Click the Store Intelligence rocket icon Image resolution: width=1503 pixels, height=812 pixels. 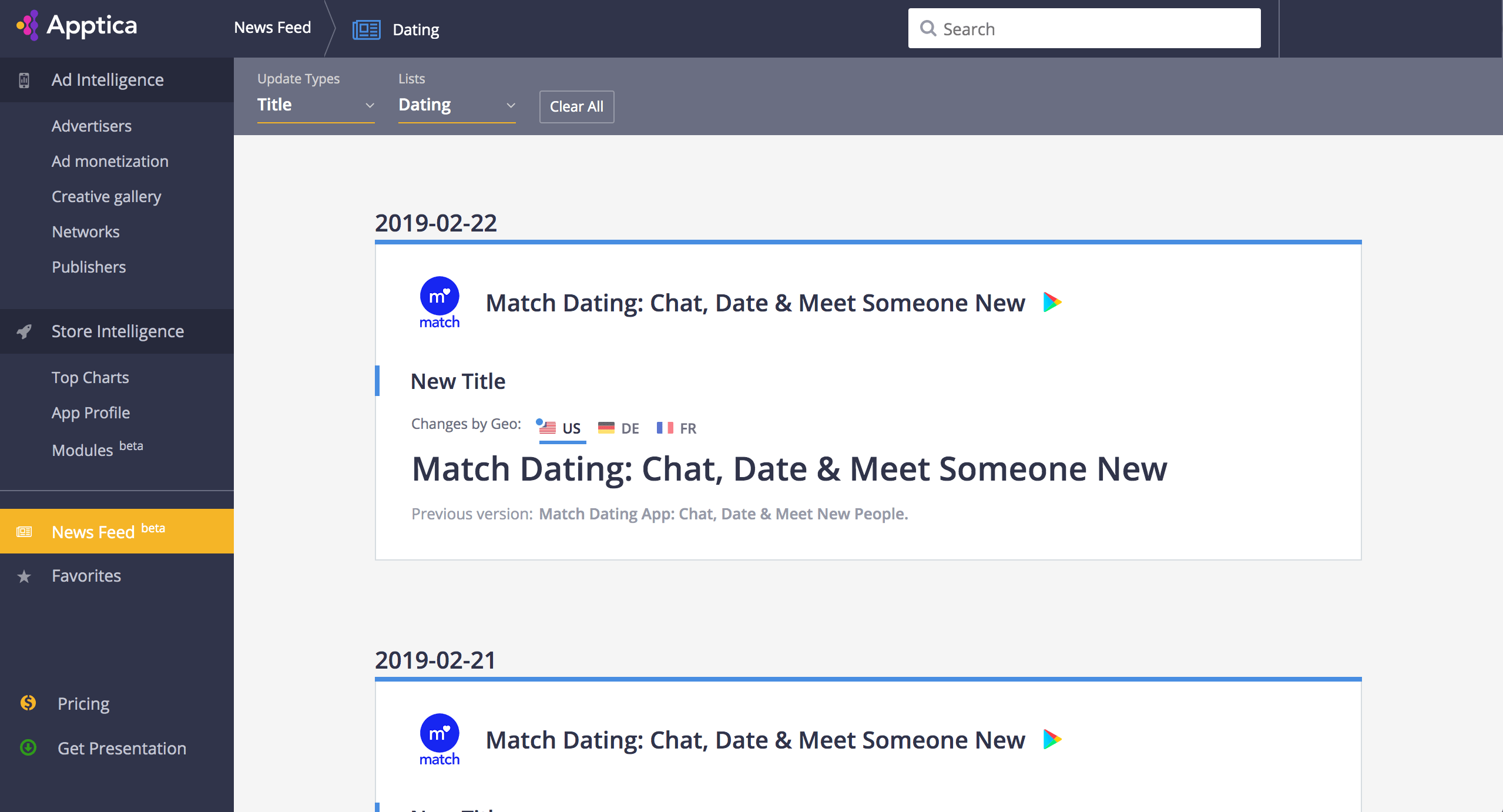click(24, 331)
